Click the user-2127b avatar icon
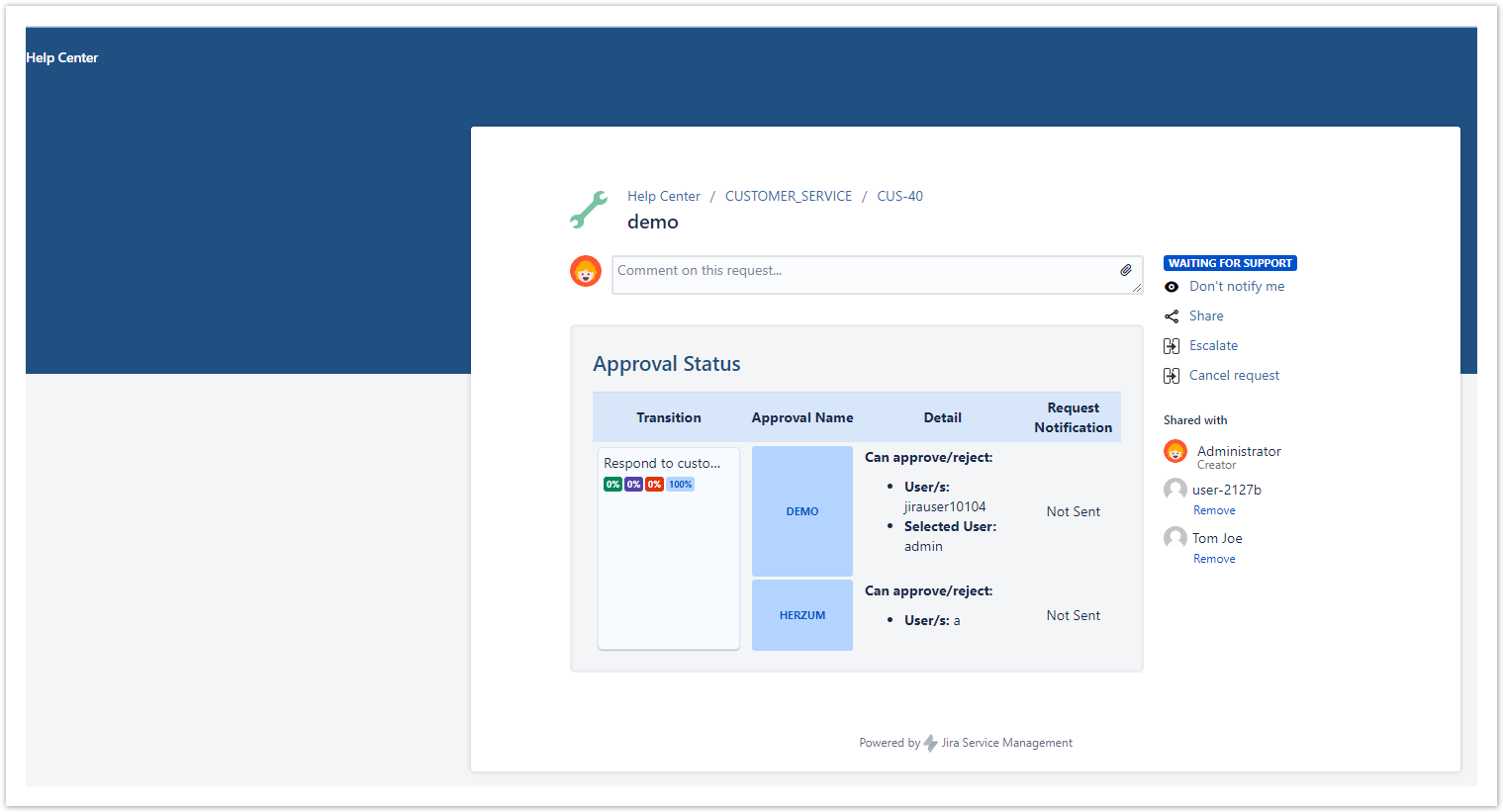 pos(1175,490)
